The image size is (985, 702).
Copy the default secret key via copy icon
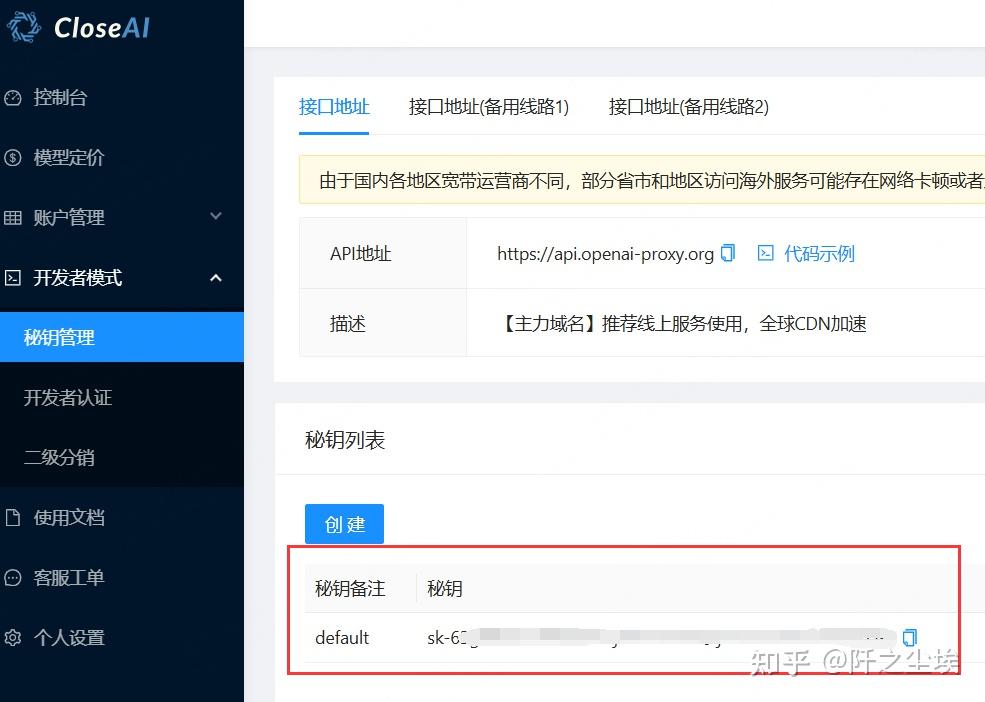[x=909, y=637]
